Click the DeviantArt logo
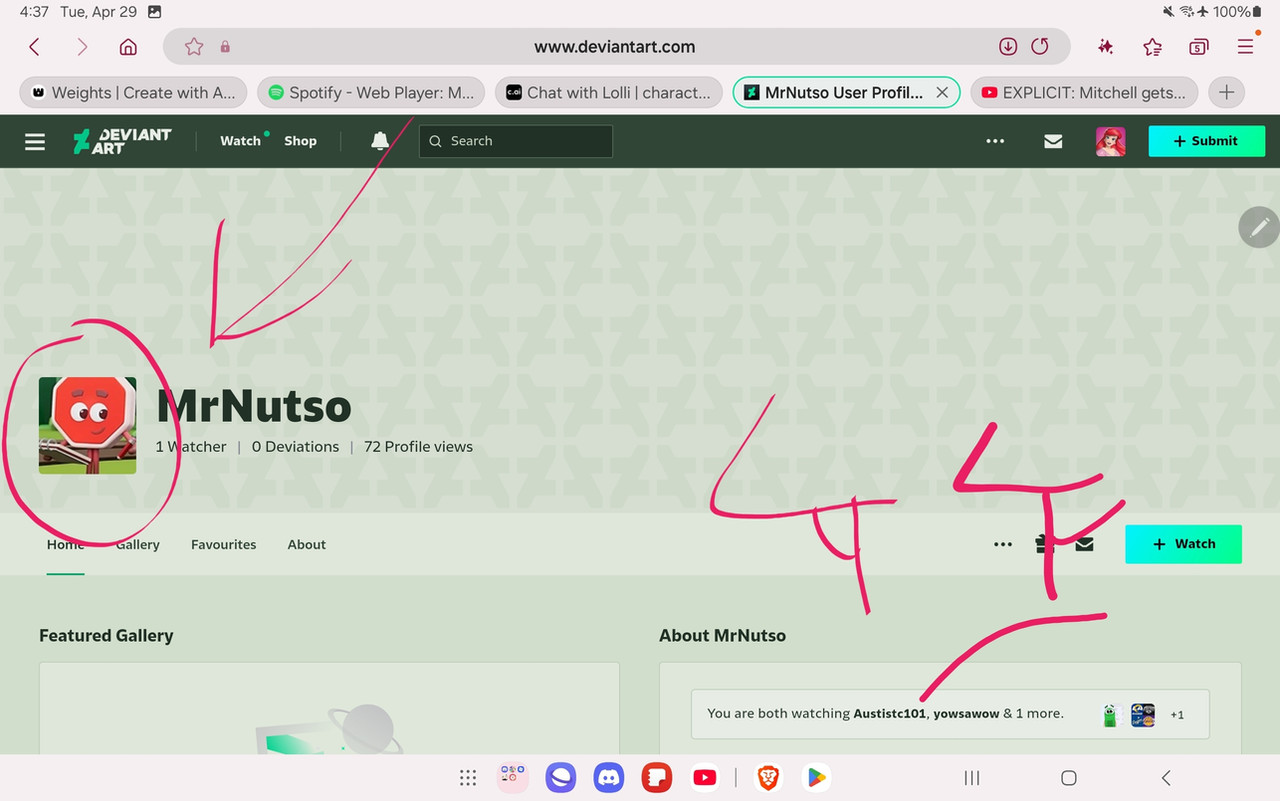Viewport: 1280px width, 801px height. (122, 141)
